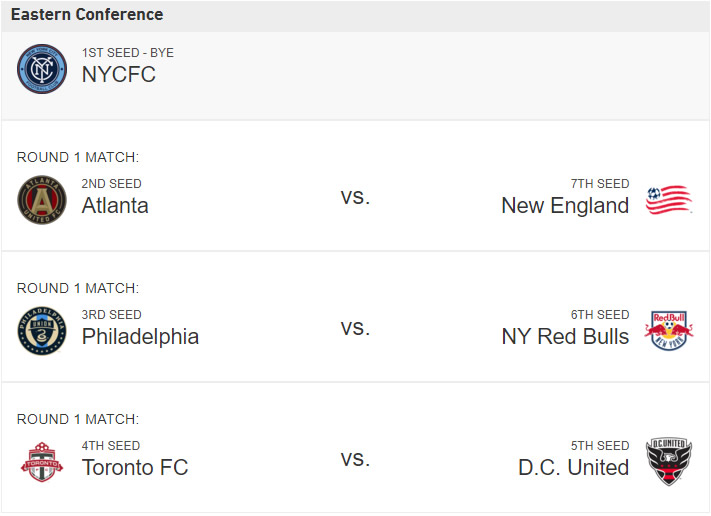711x516 pixels.
Task: Click the Atlanta United logo
Action: point(42,200)
